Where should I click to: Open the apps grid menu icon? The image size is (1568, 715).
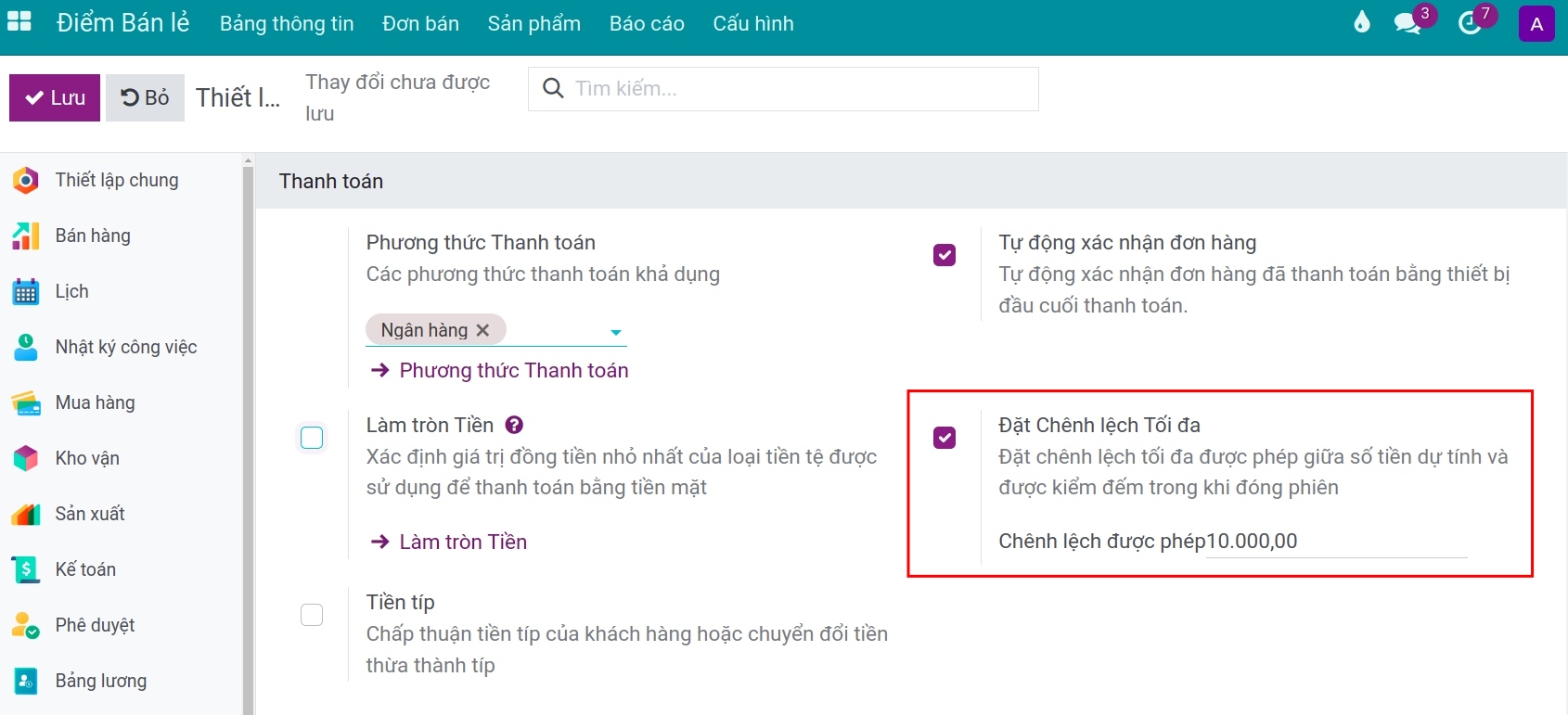click(x=19, y=22)
